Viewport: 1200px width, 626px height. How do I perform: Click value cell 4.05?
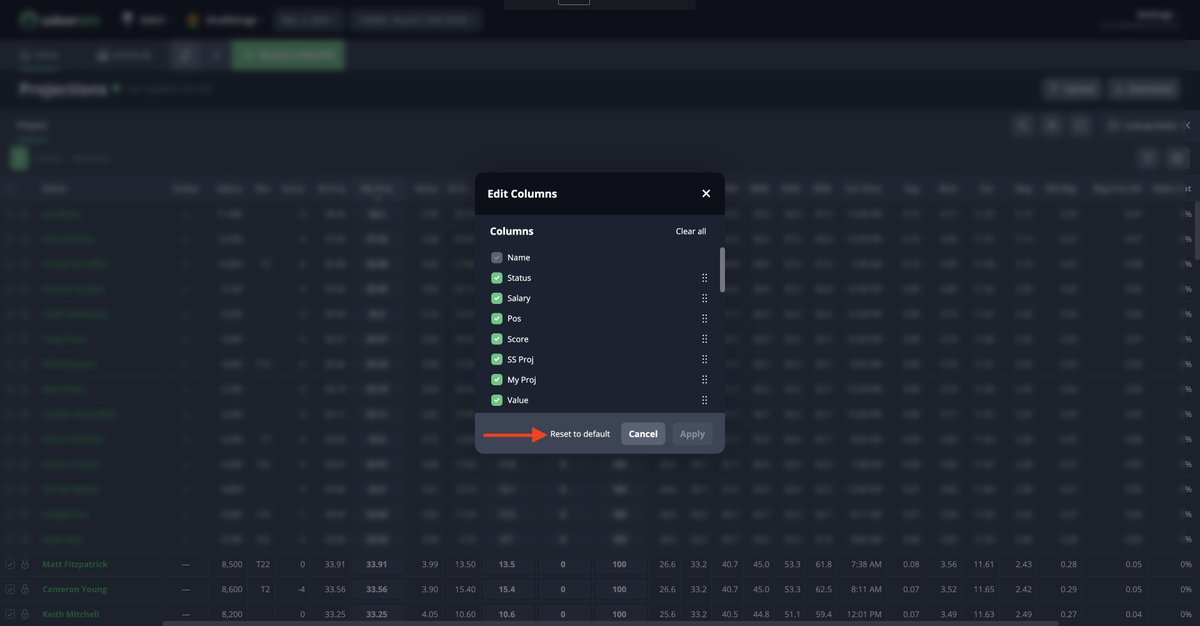pos(429,614)
